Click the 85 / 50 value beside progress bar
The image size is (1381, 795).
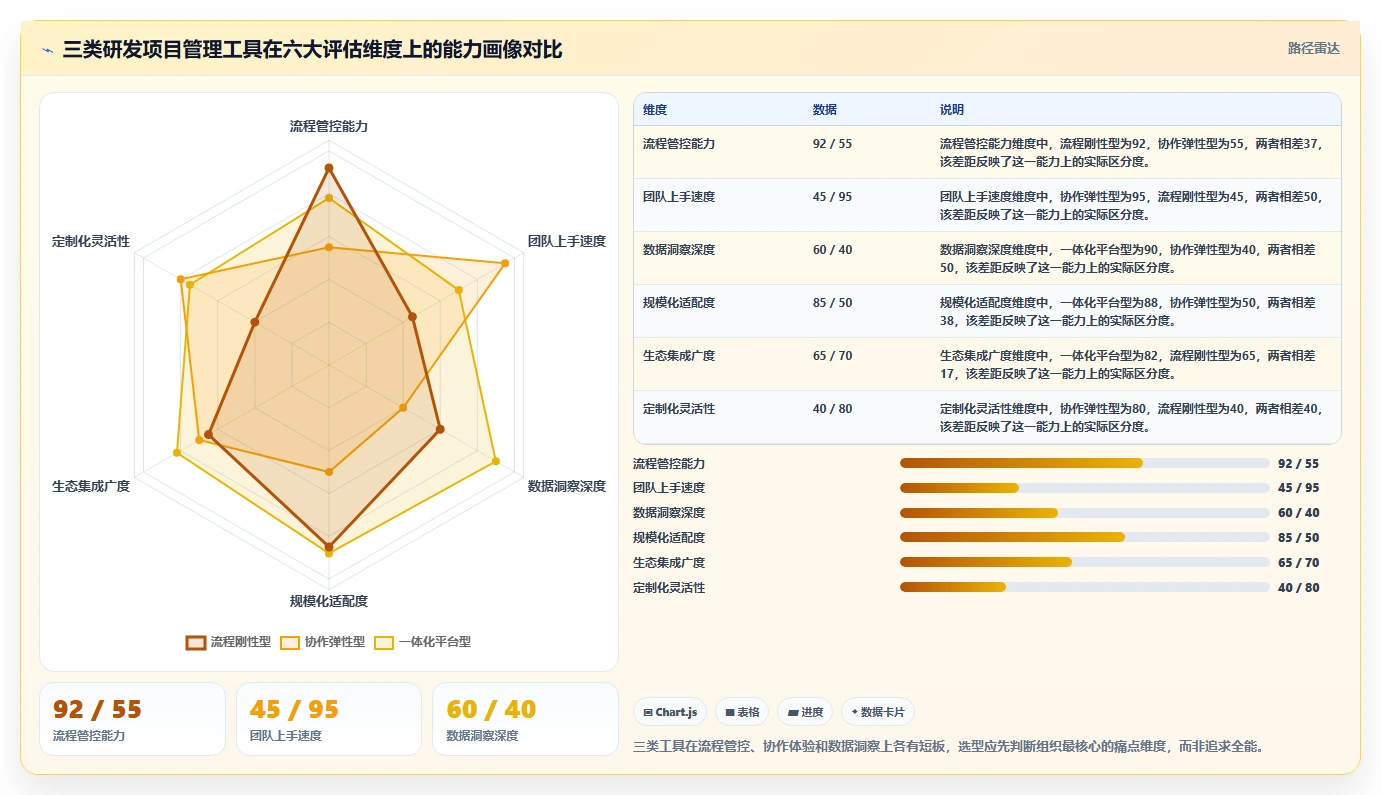coord(1299,537)
